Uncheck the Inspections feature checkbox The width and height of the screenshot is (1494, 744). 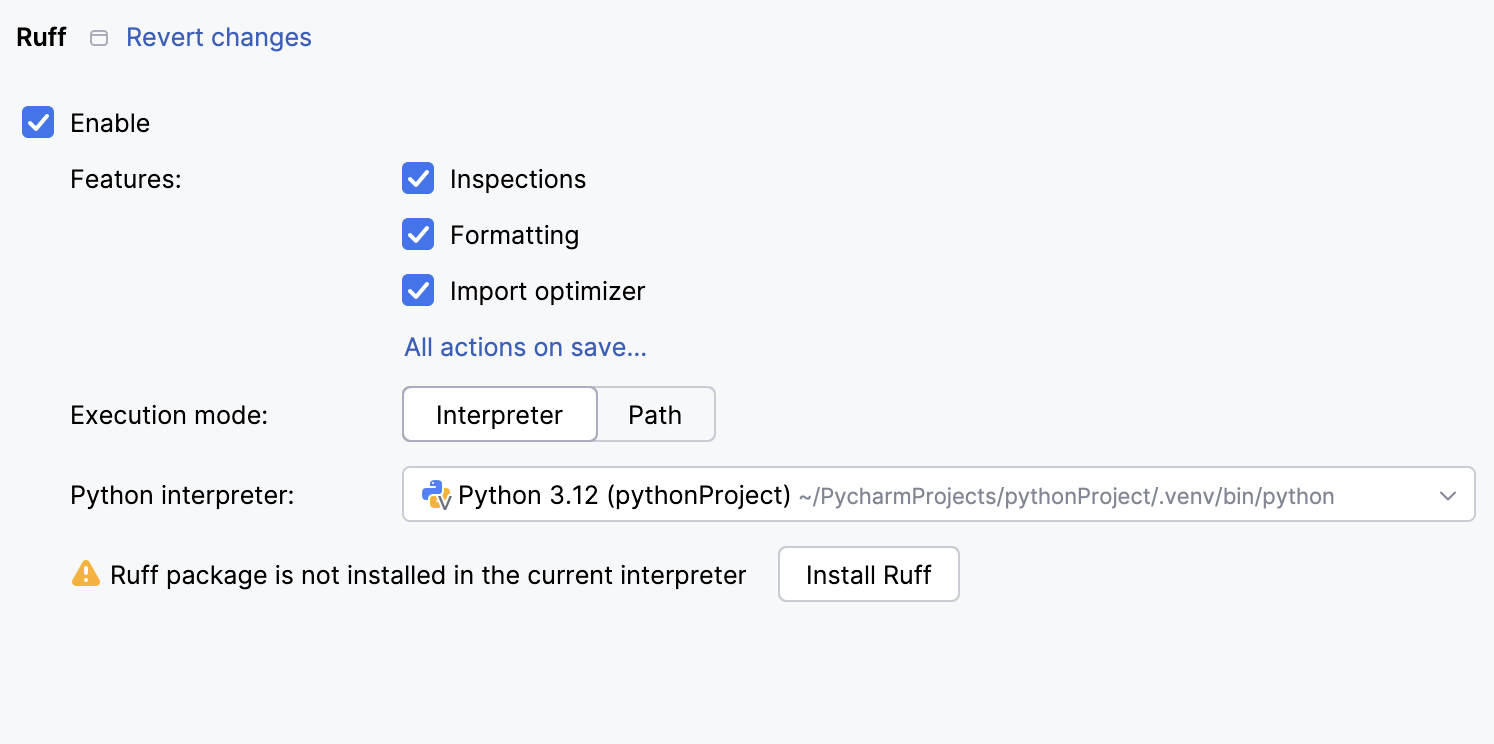(418, 179)
